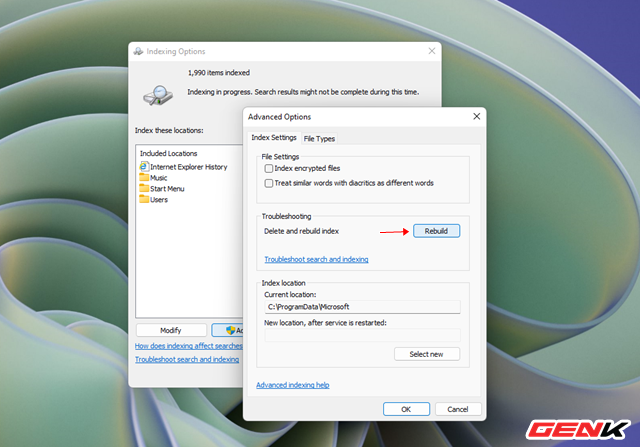Open Troubleshoot search and indexing link in Advanced Options
The height and width of the screenshot is (447, 640).
coord(316,259)
